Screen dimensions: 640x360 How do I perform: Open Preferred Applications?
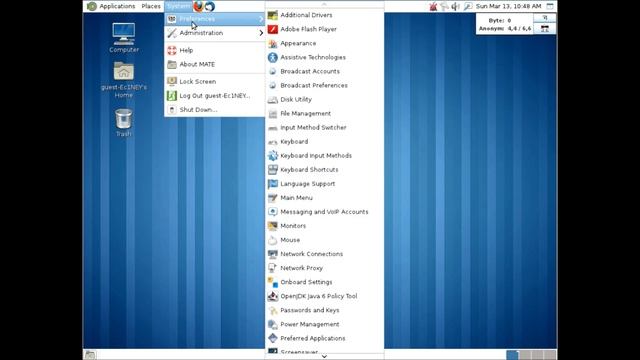324,338
